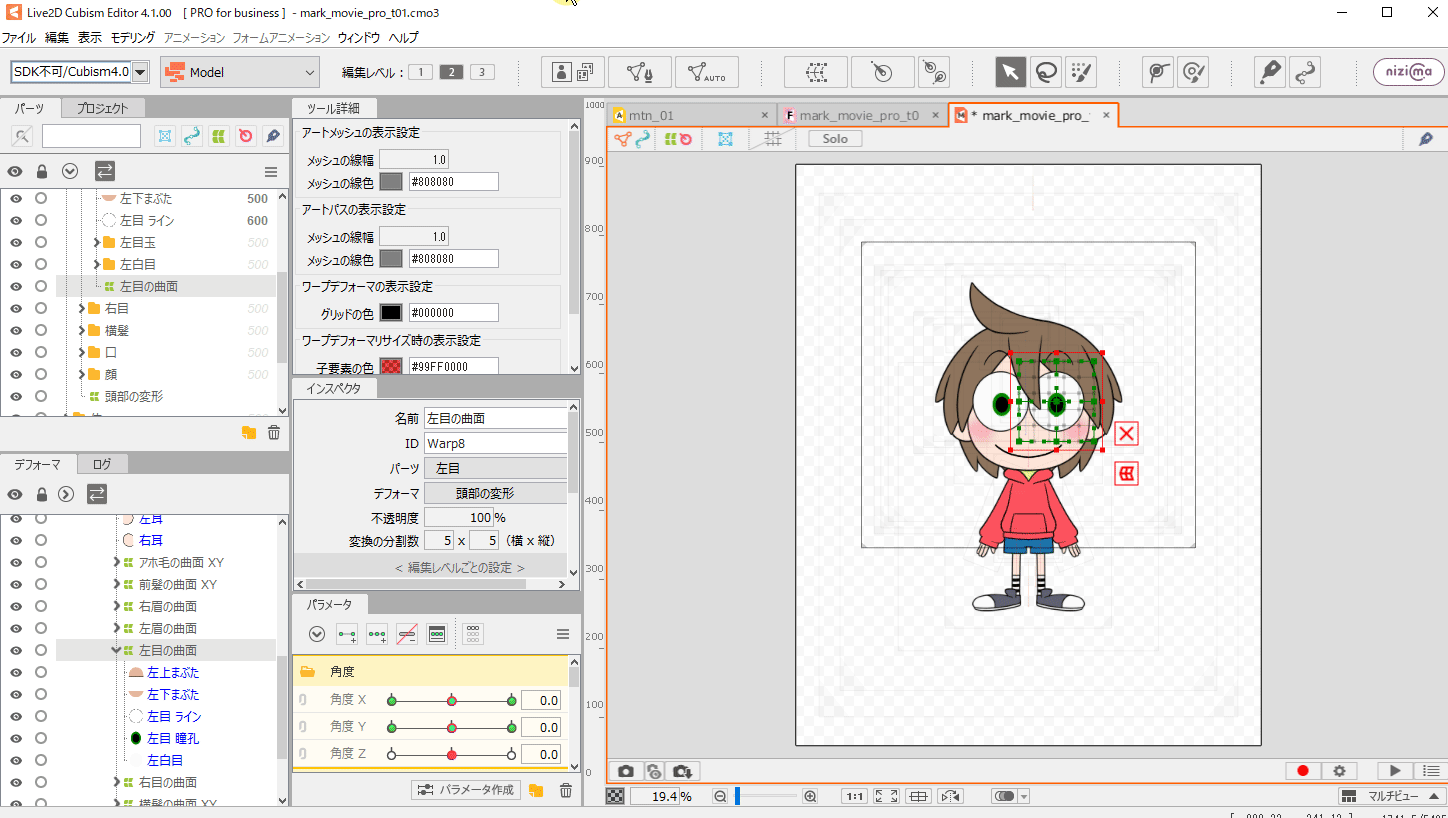The width and height of the screenshot is (1448, 818).
Task: Toggle lock circle for 横髪 folder
Action: 41,330
